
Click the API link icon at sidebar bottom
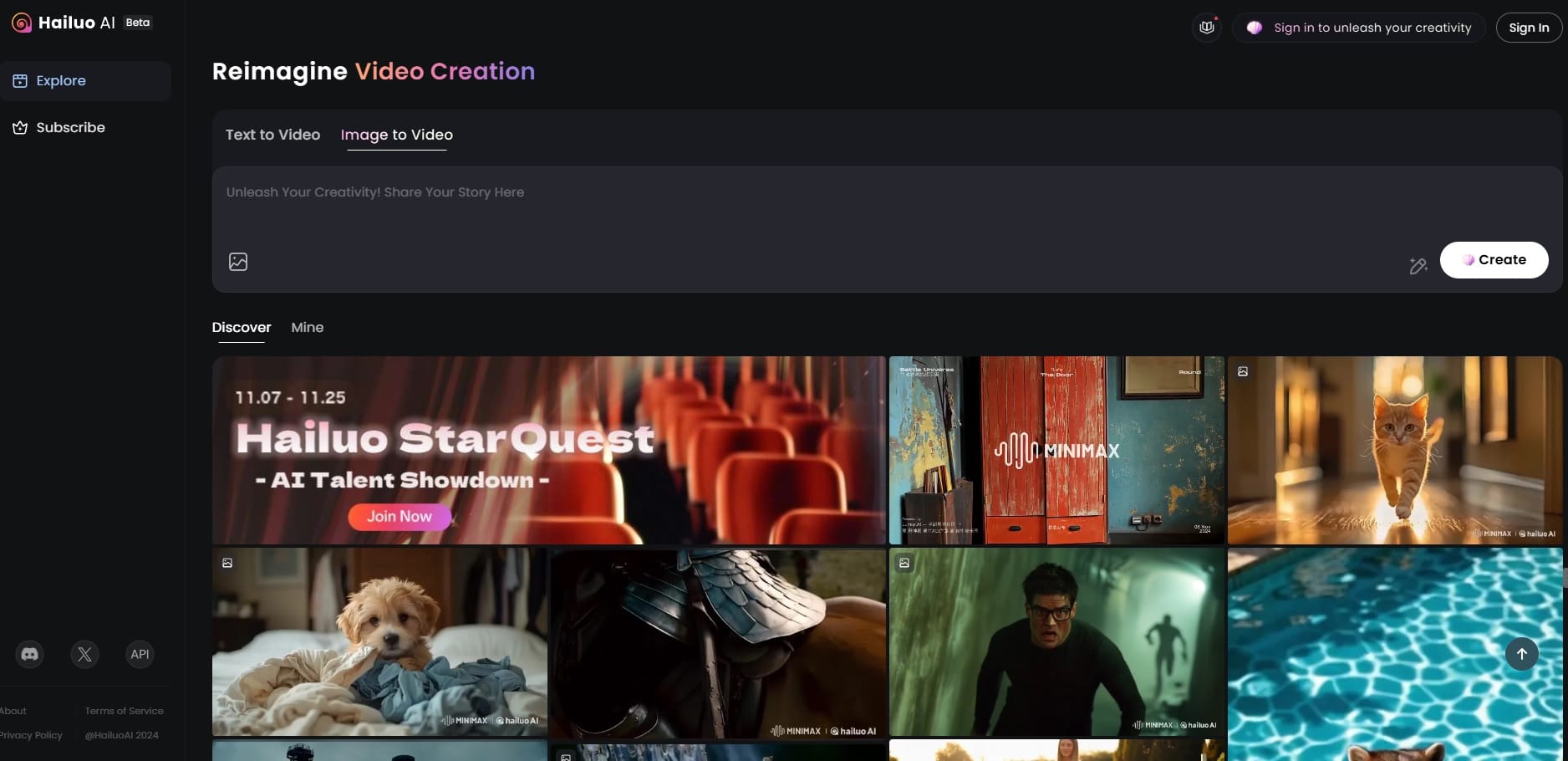click(139, 655)
